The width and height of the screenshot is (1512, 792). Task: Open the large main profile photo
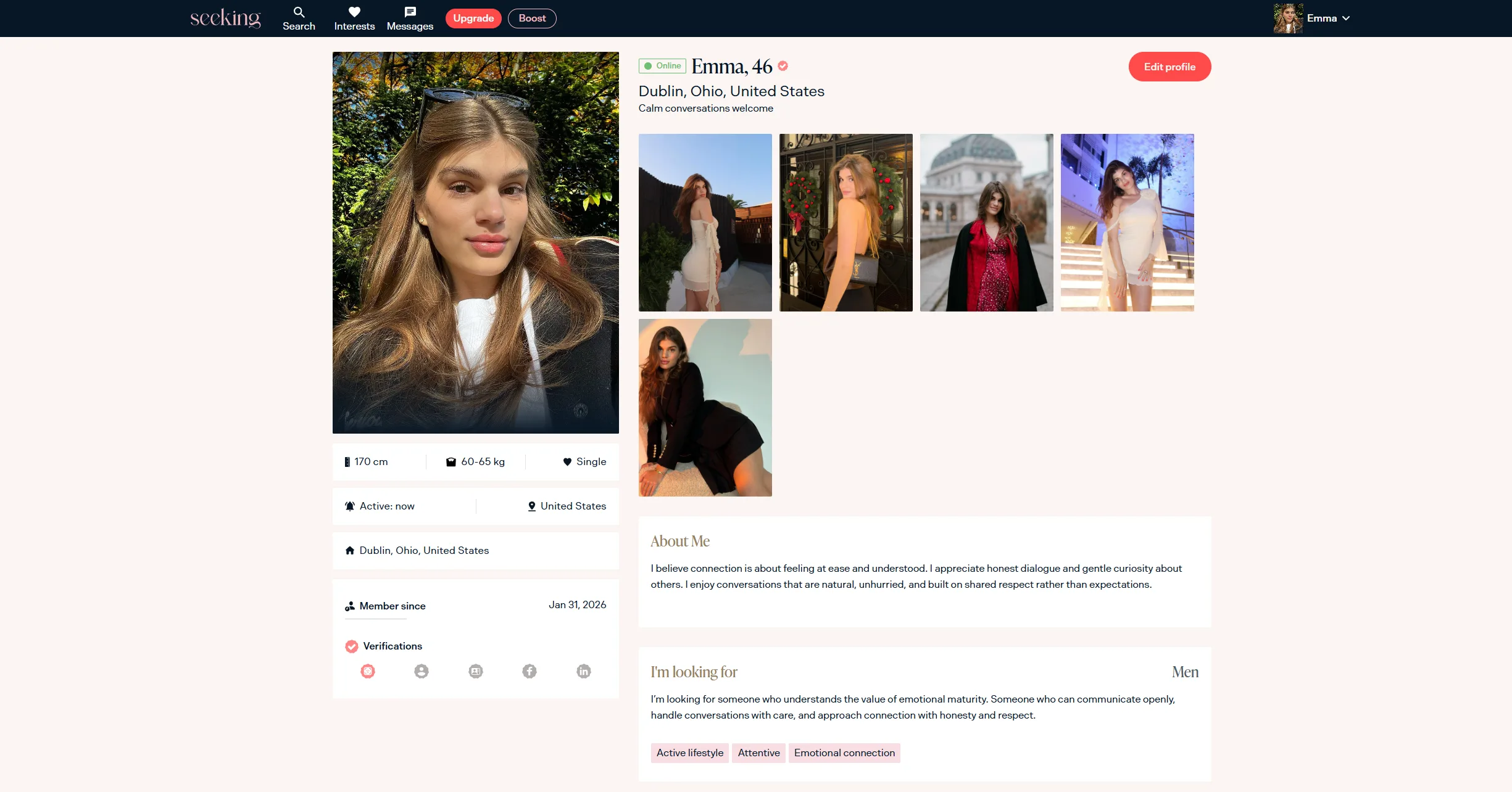(x=475, y=242)
